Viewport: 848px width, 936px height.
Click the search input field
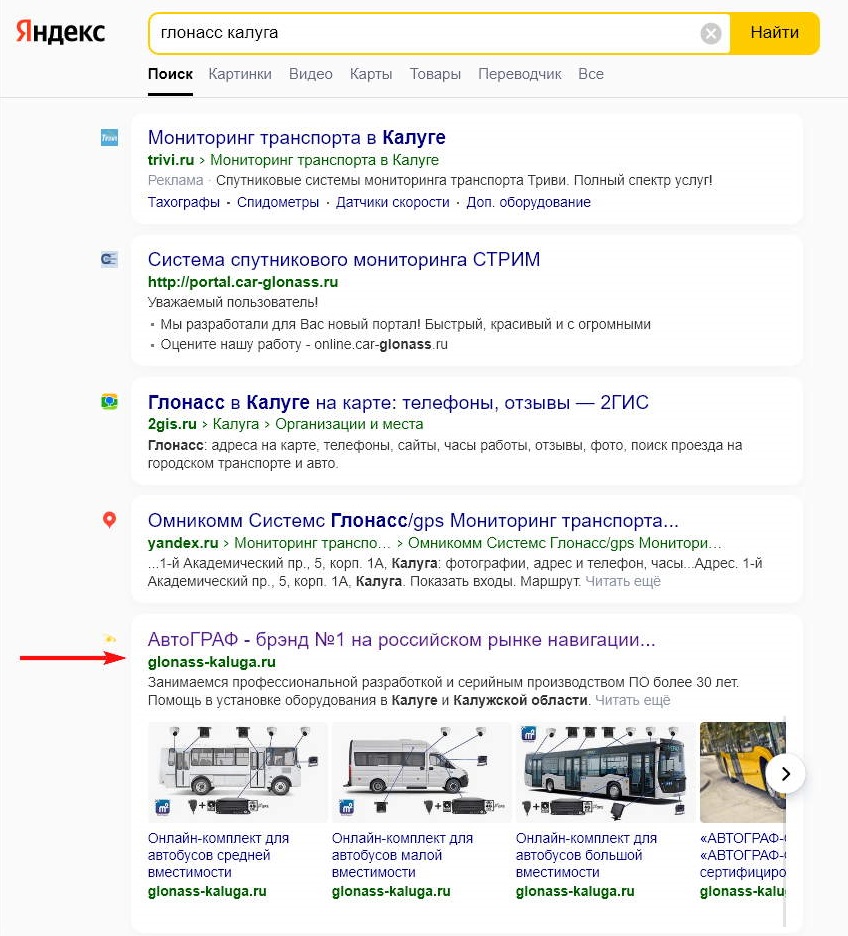(x=420, y=33)
